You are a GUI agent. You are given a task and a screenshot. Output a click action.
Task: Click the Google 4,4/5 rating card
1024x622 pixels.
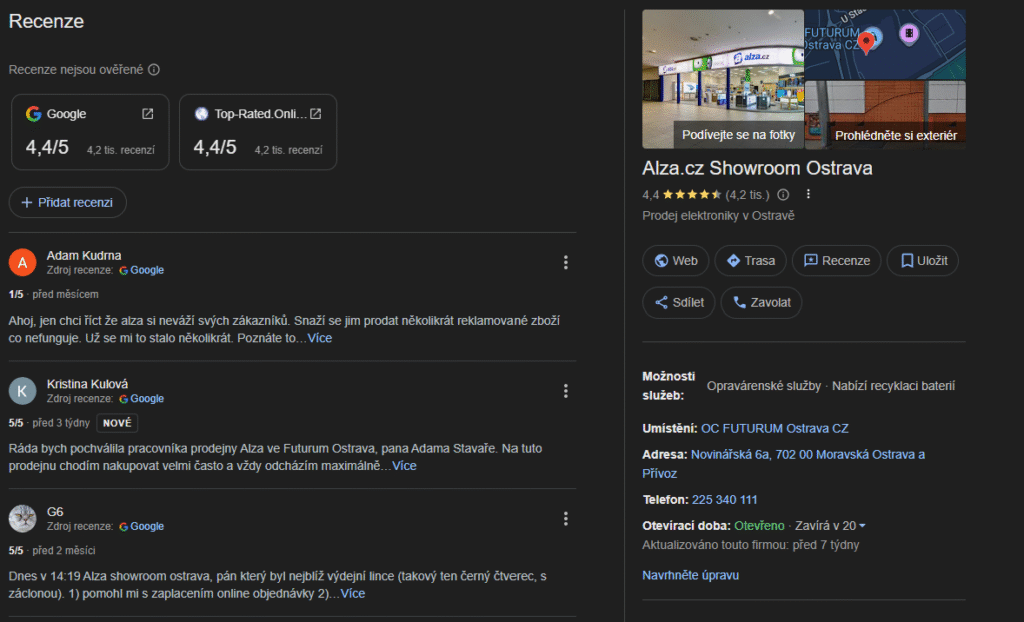tap(90, 132)
